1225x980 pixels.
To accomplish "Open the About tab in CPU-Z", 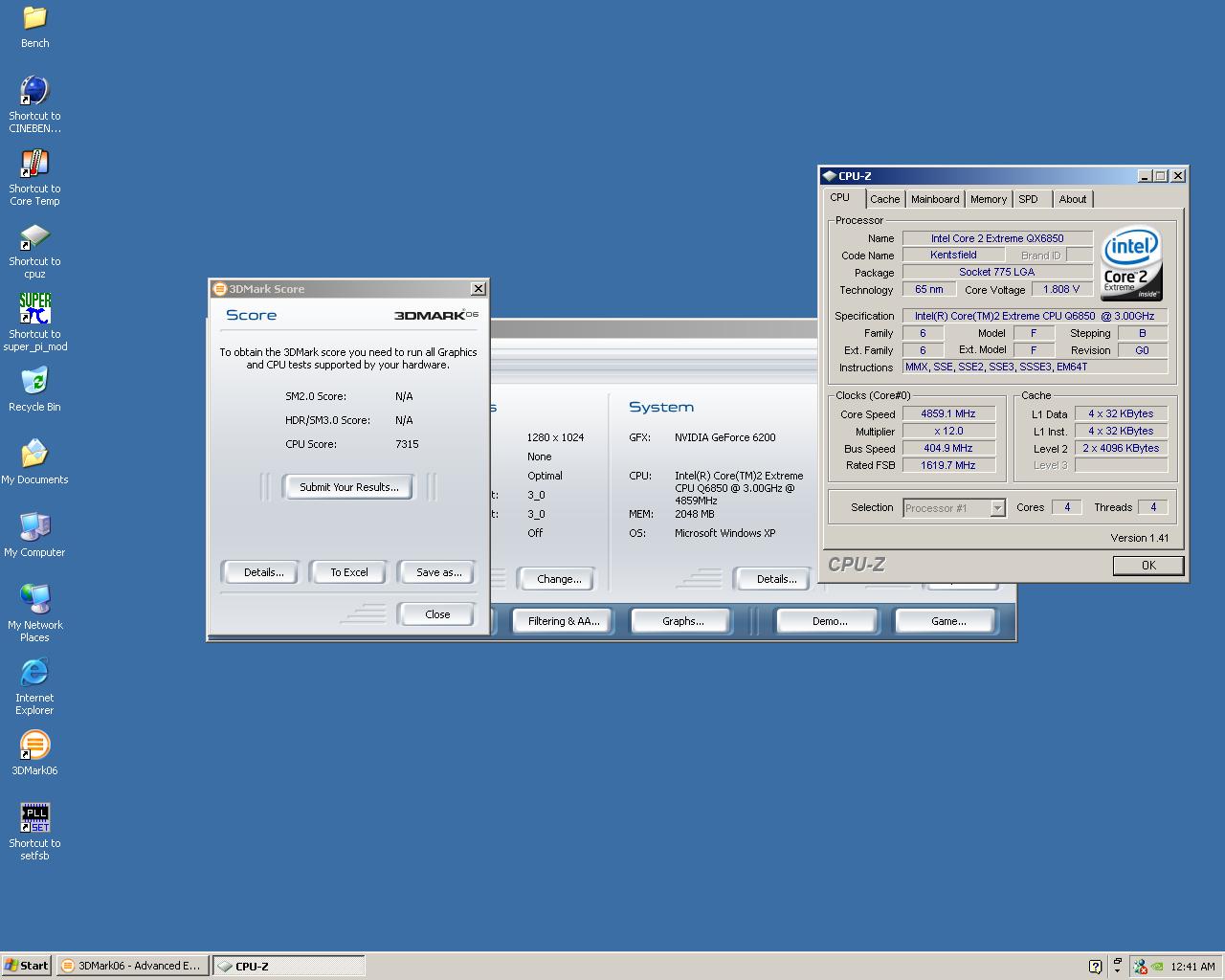I will click(1073, 199).
